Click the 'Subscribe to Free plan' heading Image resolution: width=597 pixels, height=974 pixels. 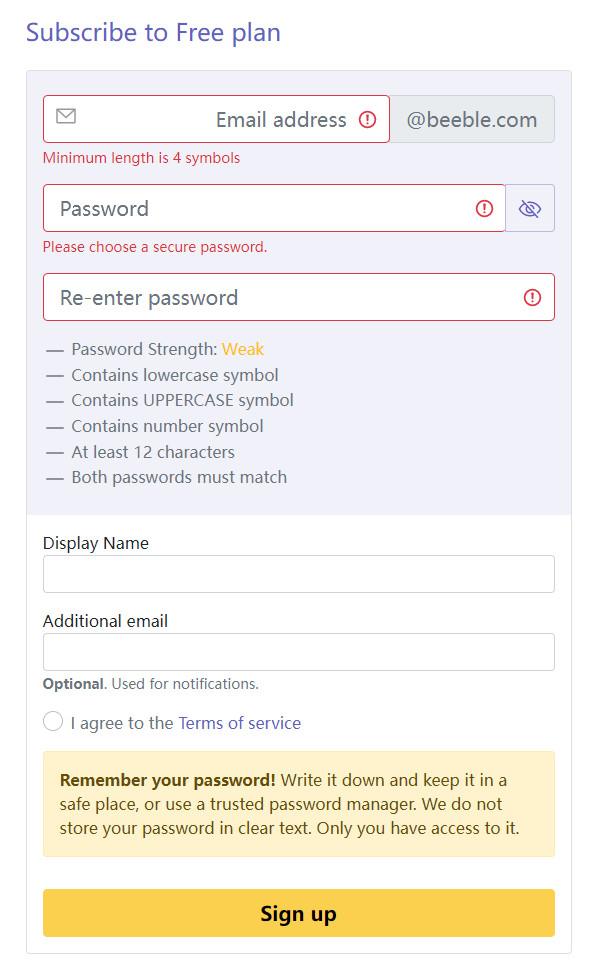[153, 32]
